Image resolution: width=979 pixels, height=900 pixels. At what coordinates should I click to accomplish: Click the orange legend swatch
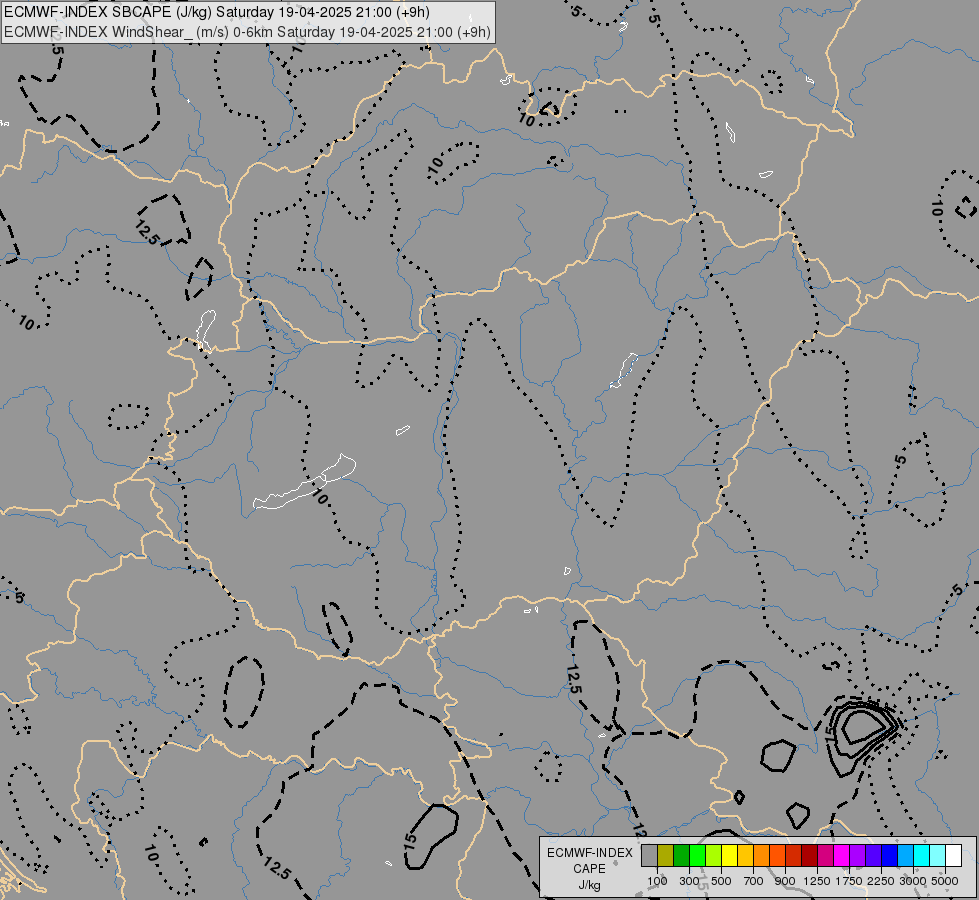(761, 856)
